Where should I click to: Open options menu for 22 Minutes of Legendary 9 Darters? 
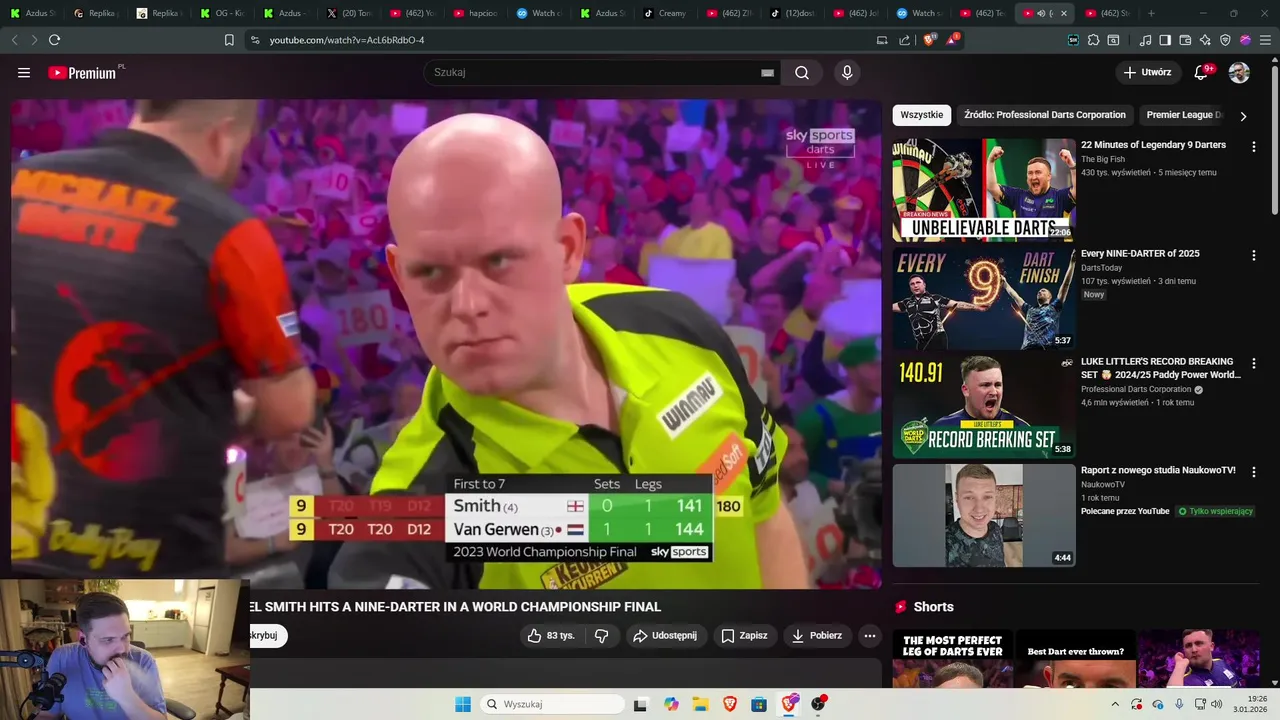[x=1253, y=146]
